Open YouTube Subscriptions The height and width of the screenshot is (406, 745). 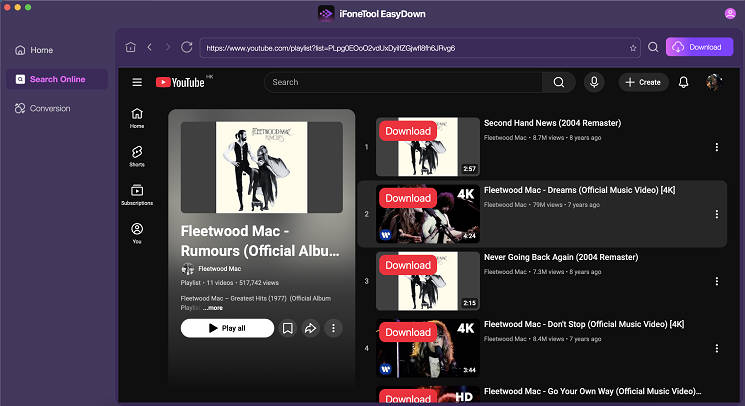[137, 195]
